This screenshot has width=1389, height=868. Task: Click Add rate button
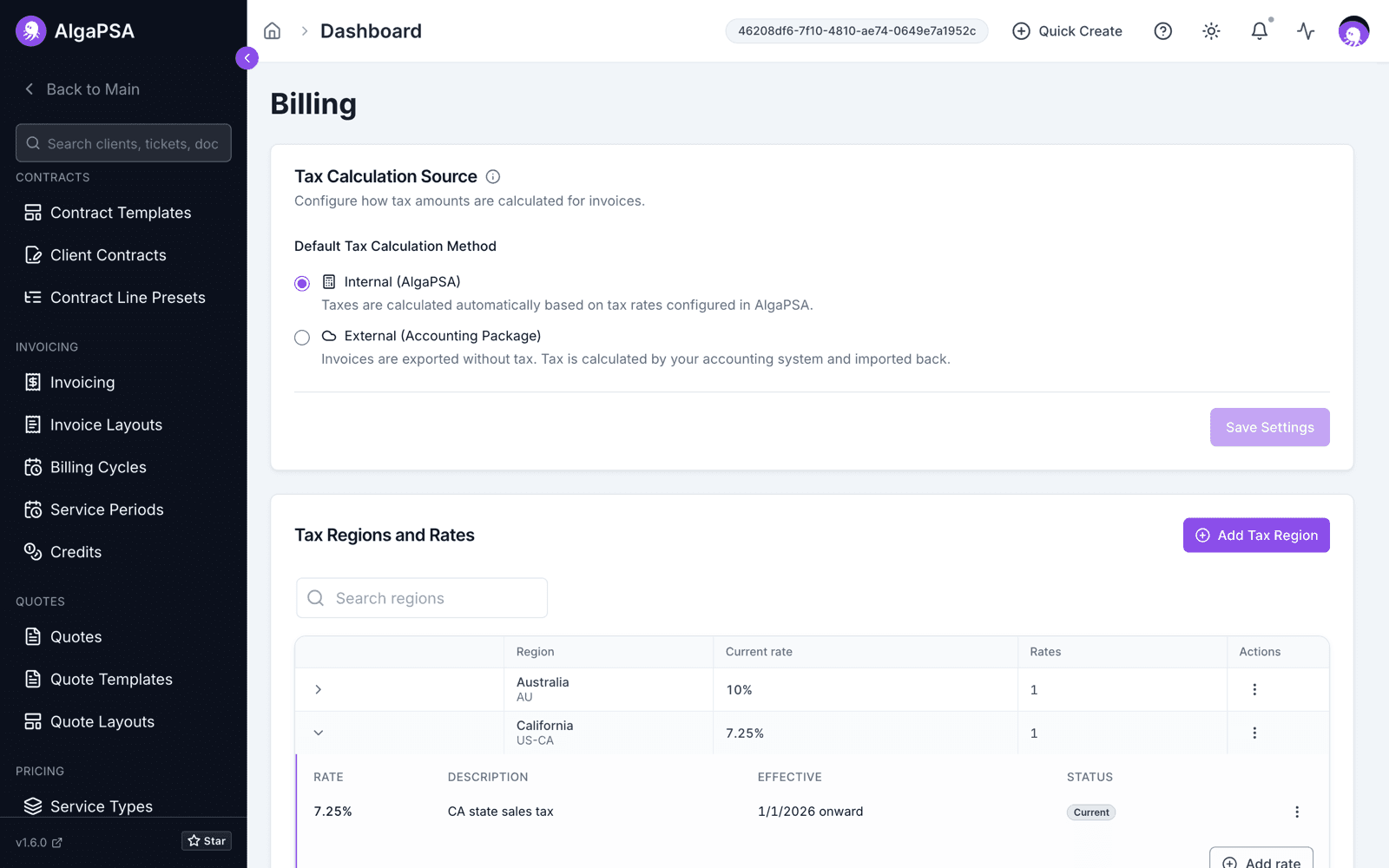(1261, 859)
